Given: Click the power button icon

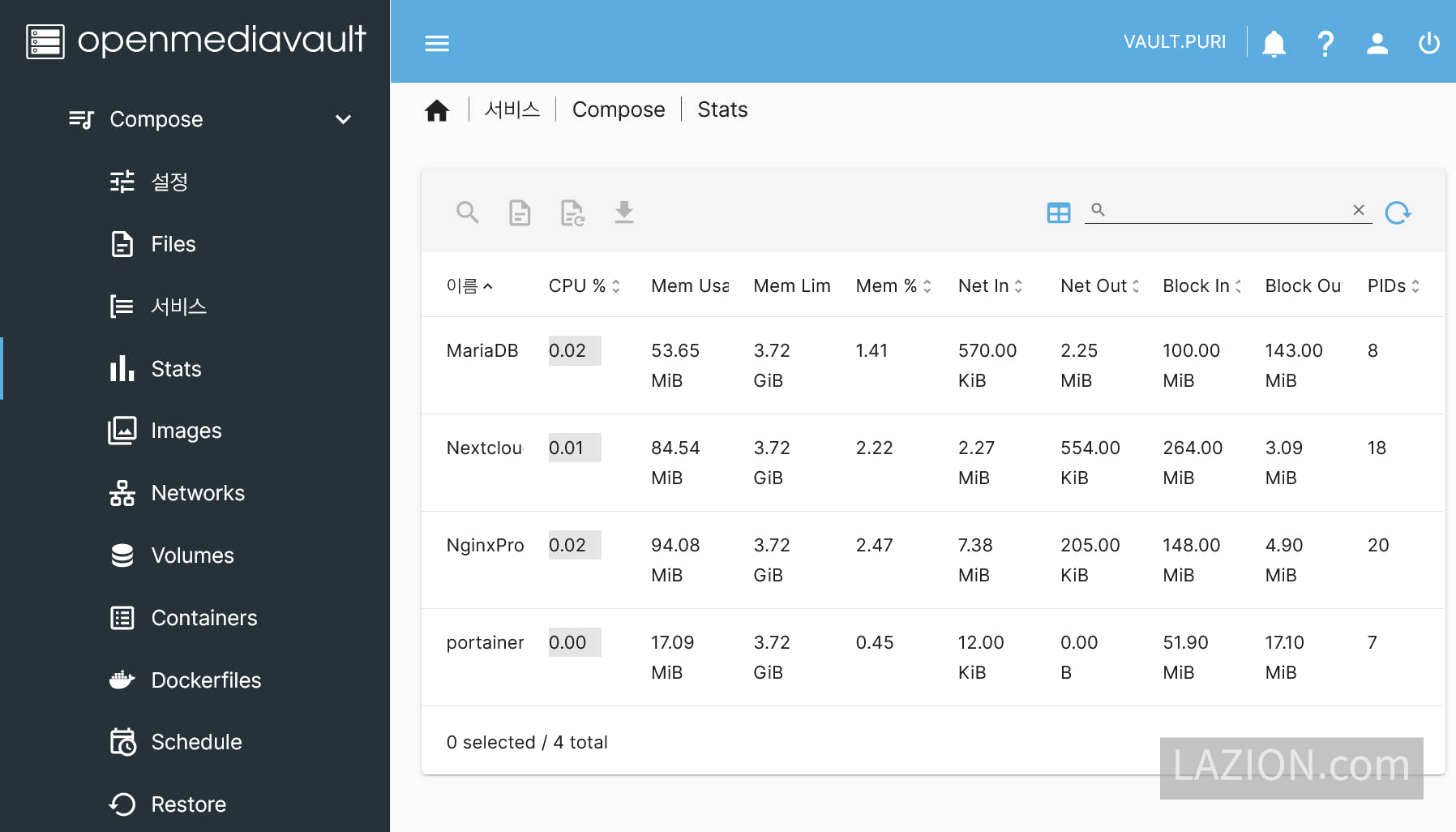Looking at the screenshot, I should [1429, 43].
